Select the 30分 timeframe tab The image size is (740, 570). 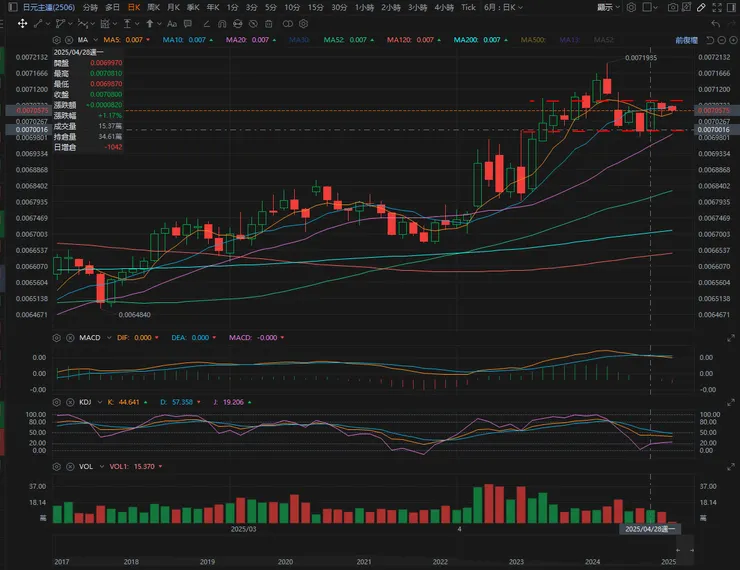coord(339,7)
